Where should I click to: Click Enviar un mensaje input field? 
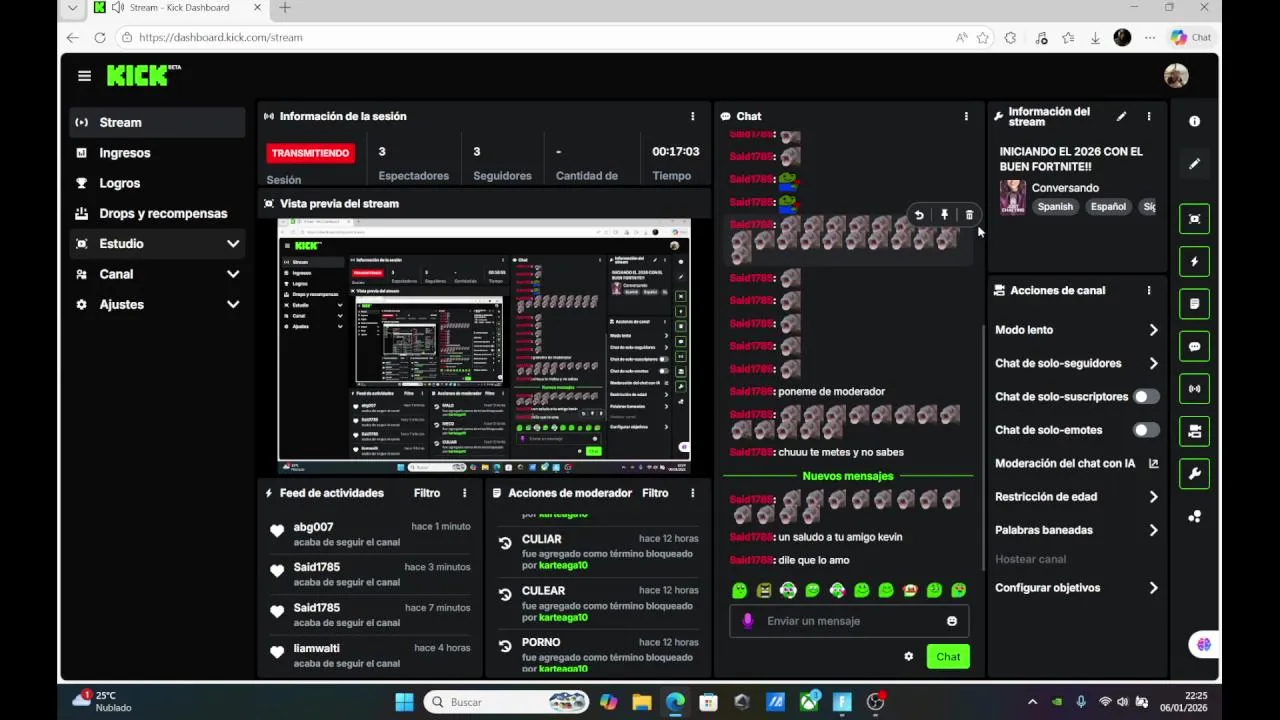(849, 621)
